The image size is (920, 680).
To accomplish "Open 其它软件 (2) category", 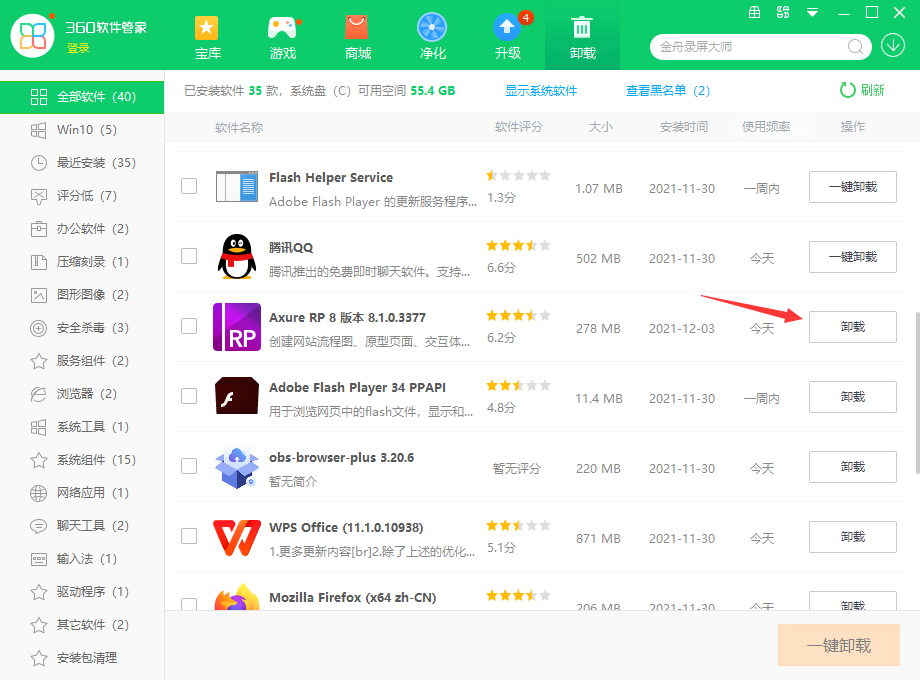I will click(x=82, y=625).
